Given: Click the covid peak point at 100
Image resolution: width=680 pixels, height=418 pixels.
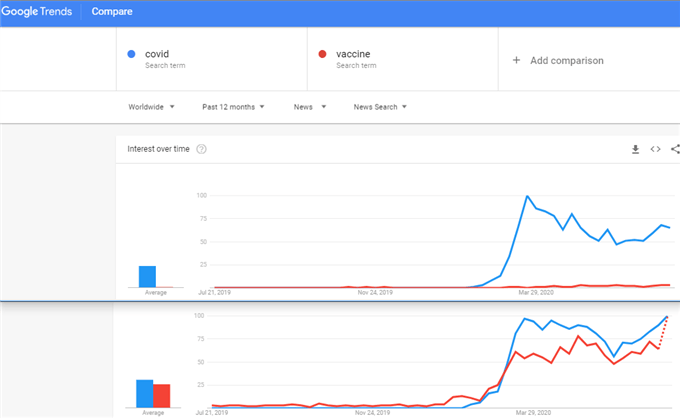Looking at the screenshot, I should [x=527, y=196].
